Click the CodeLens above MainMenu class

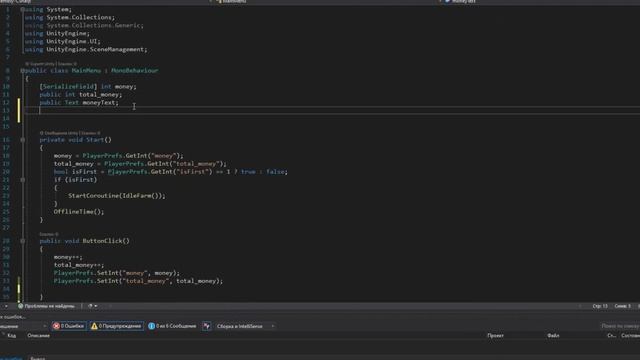tap(51, 64)
